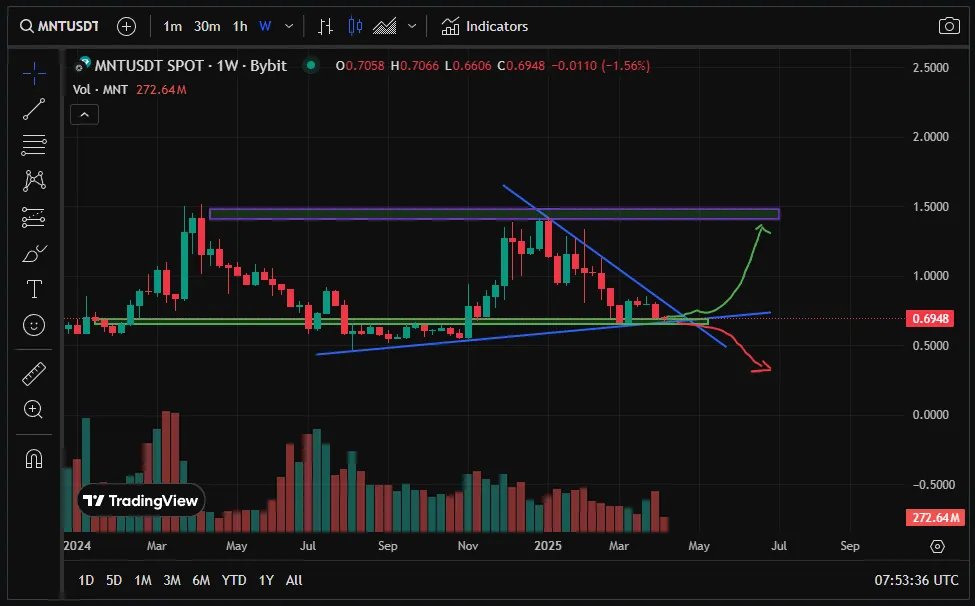
Task: Select the horizontal lines Fibonacci tool
Action: [34, 145]
